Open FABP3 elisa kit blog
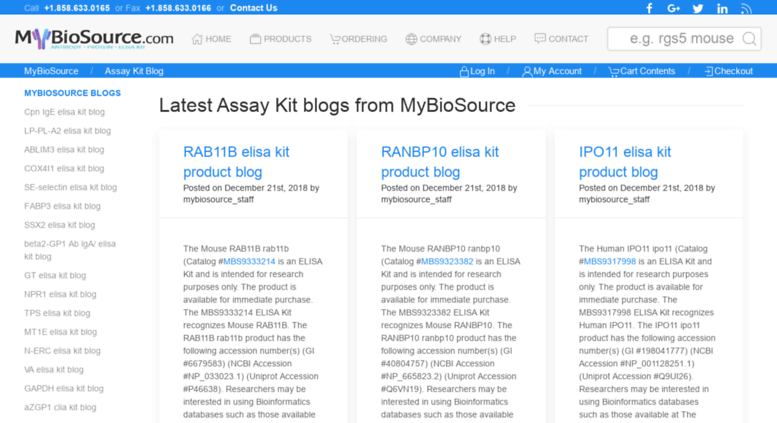 point(62,206)
